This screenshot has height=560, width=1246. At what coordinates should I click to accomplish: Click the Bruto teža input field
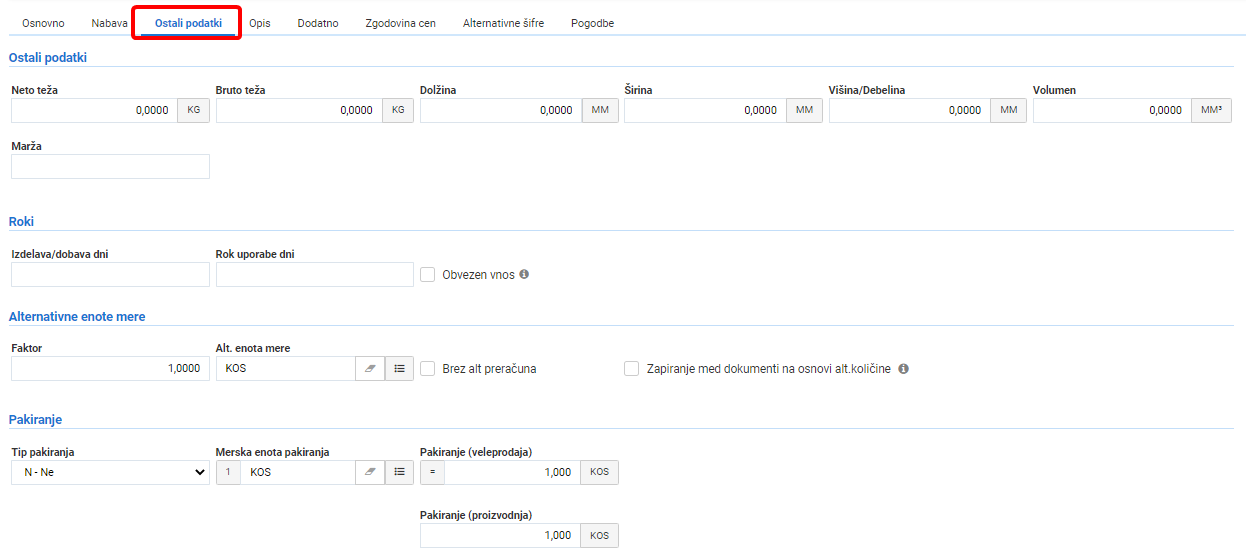point(299,110)
